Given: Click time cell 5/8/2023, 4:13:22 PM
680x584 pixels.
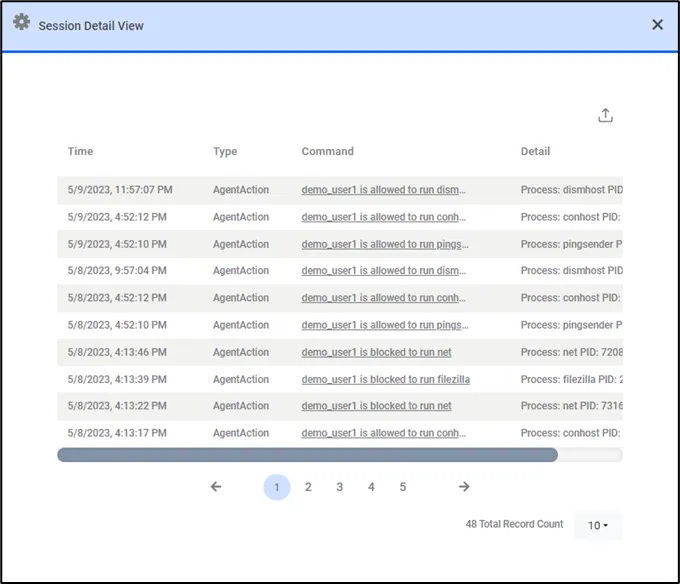Looking at the screenshot, I should (x=117, y=406).
